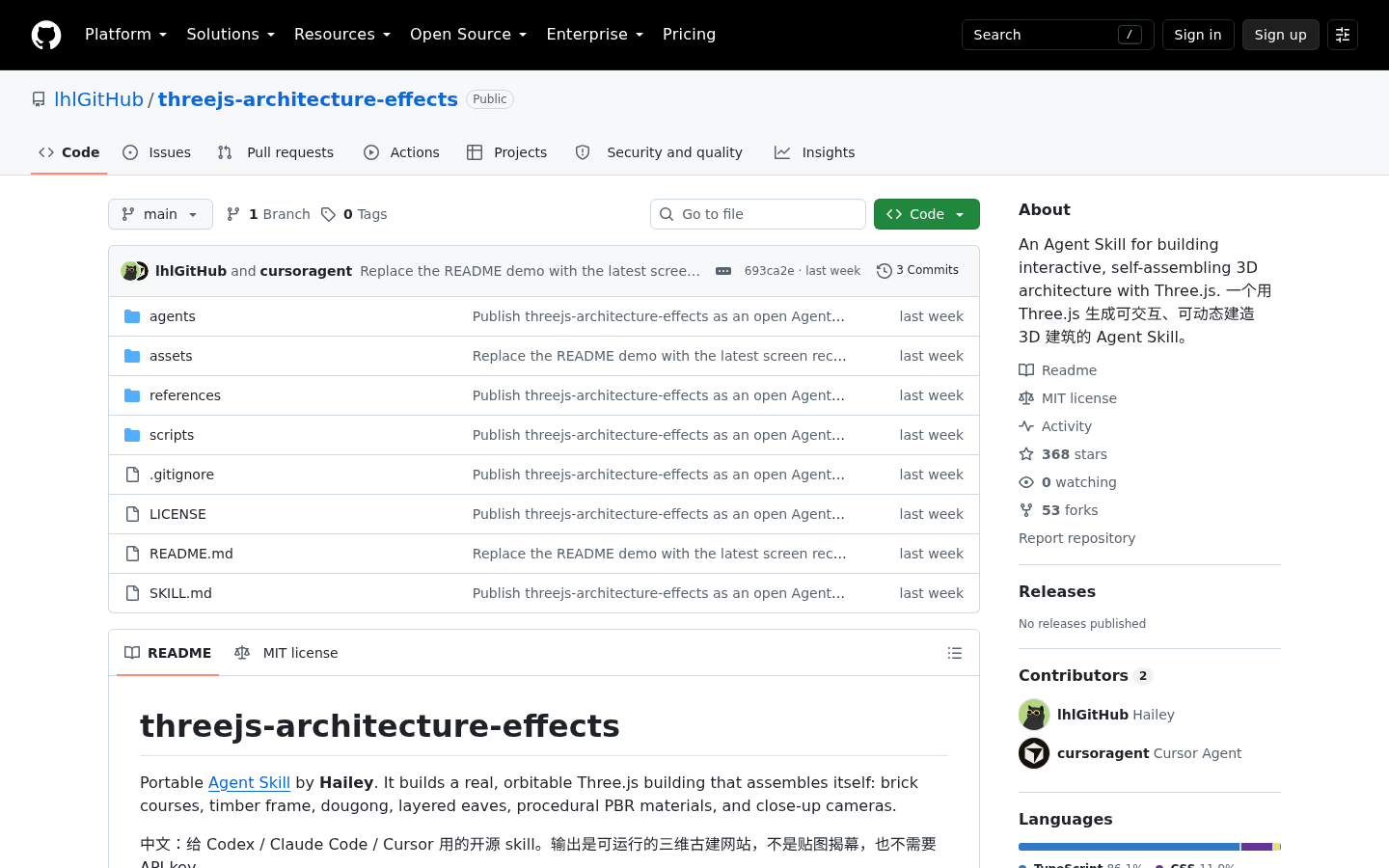
Task: Switch to the Pull requests tab
Action: click(x=276, y=152)
